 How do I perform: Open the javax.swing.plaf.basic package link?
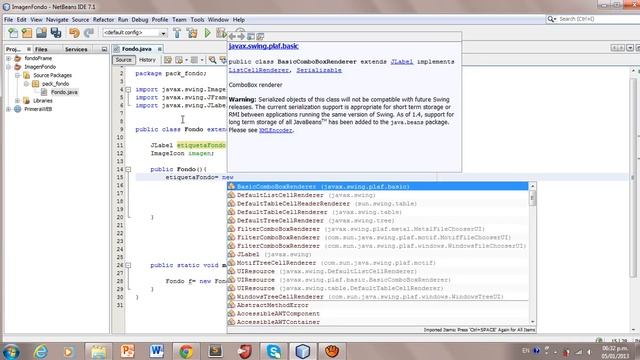pos(264,46)
